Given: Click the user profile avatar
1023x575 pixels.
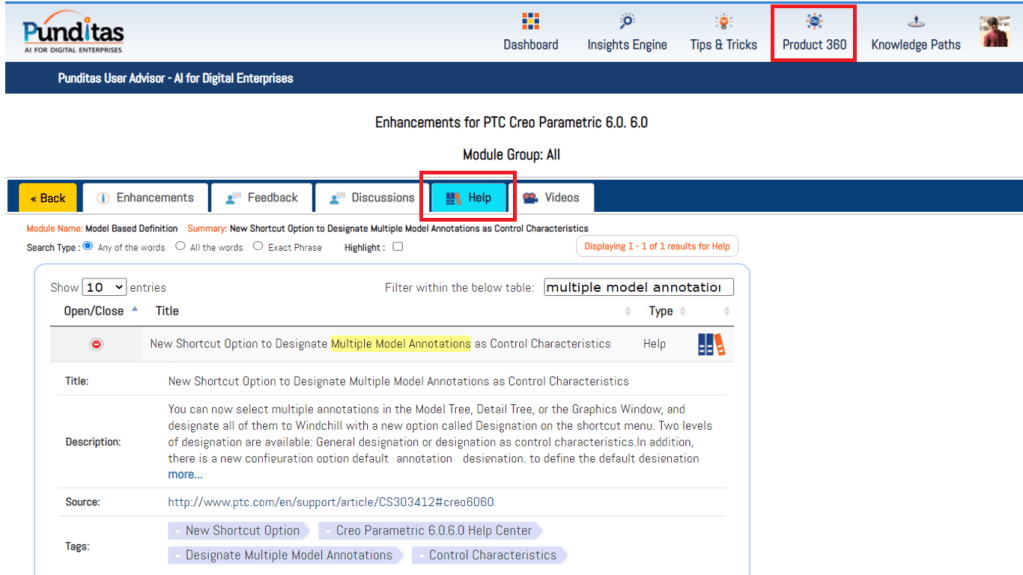Looking at the screenshot, I should [994, 31].
